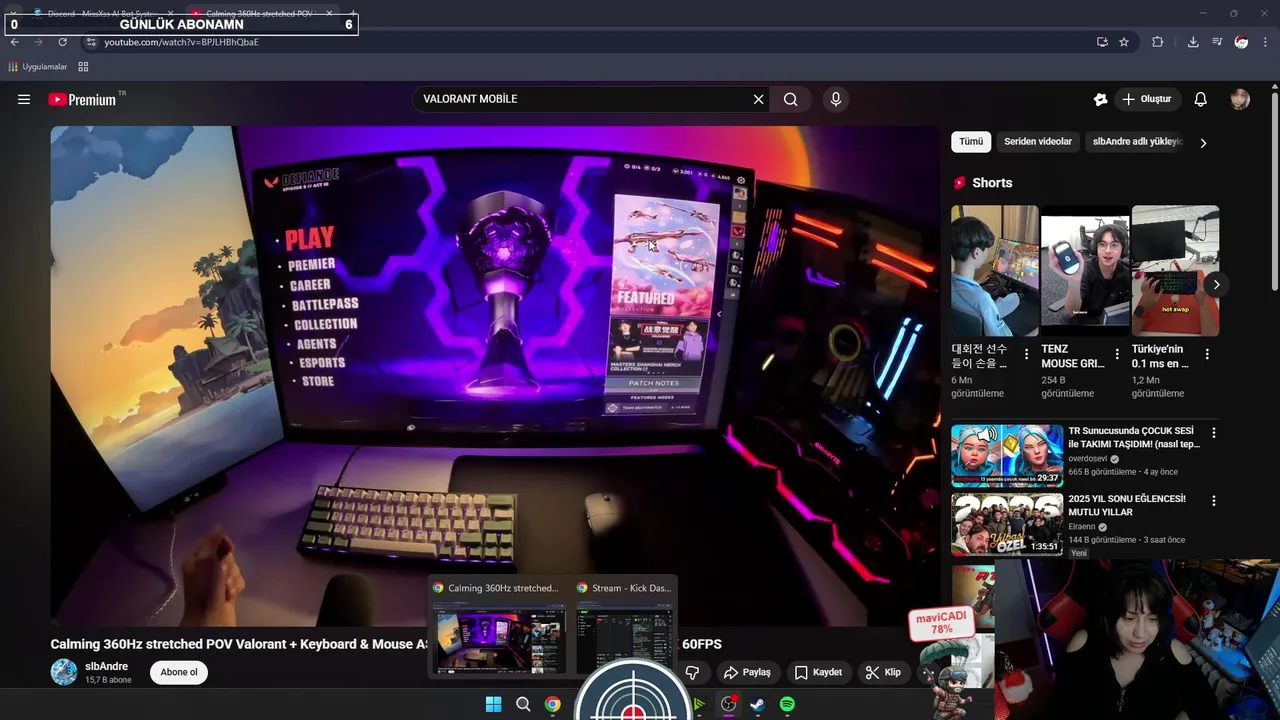Select the Tümü filter chip

point(971,142)
